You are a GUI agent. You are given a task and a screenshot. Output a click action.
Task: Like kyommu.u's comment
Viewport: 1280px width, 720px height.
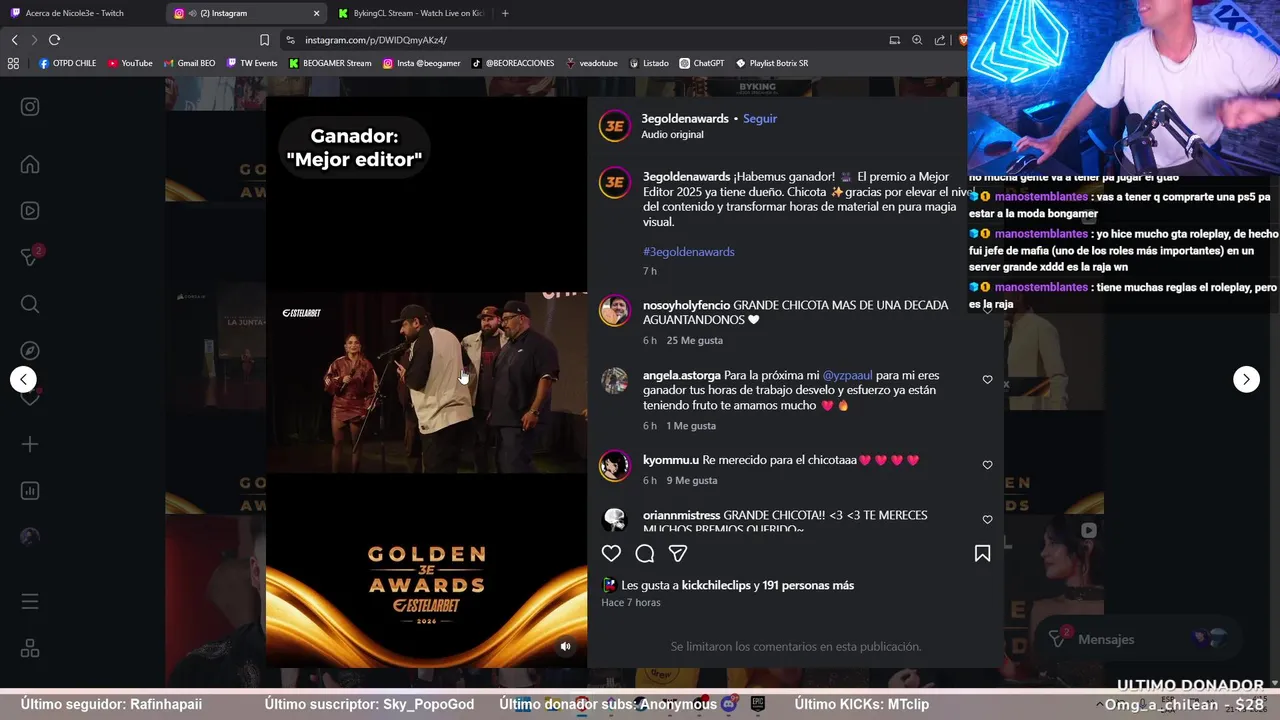[x=987, y=465]
